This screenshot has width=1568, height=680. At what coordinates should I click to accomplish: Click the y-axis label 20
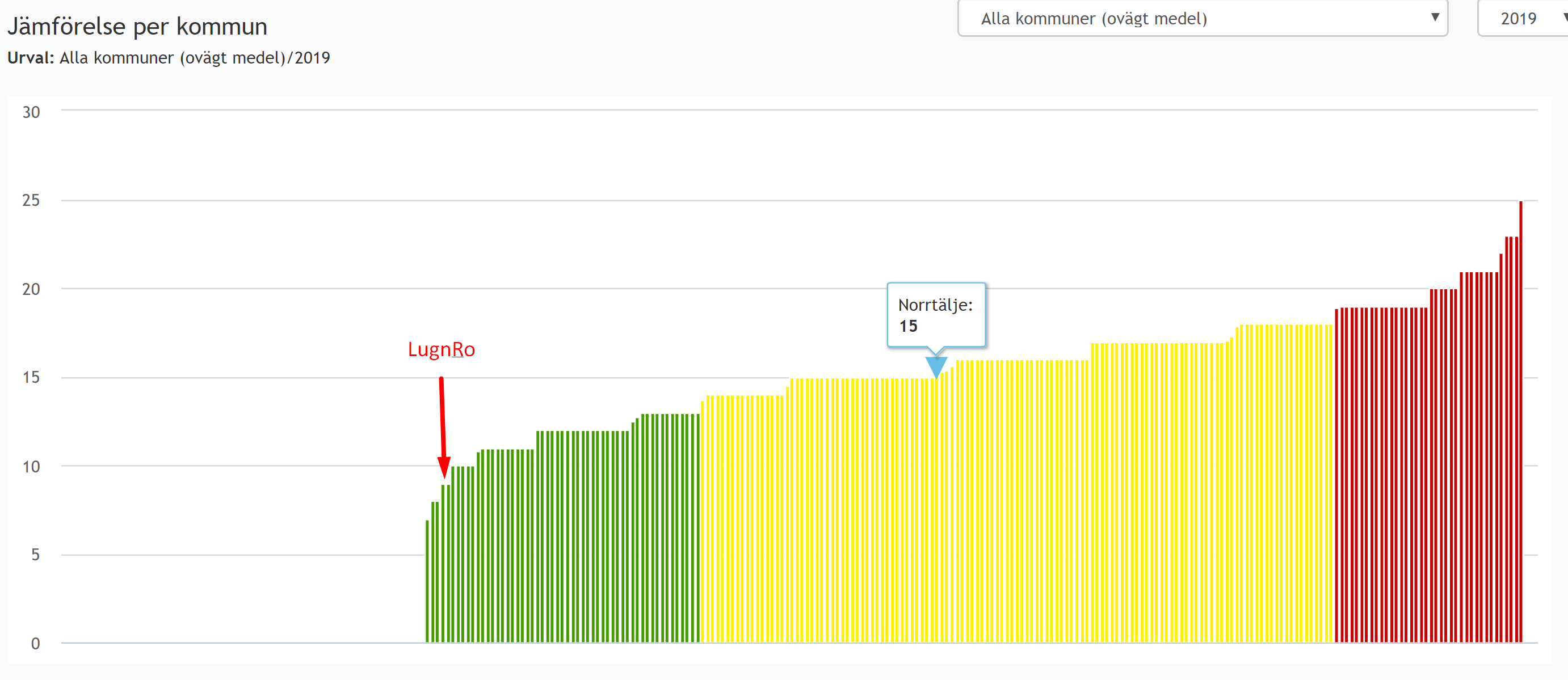coord(31,289)
